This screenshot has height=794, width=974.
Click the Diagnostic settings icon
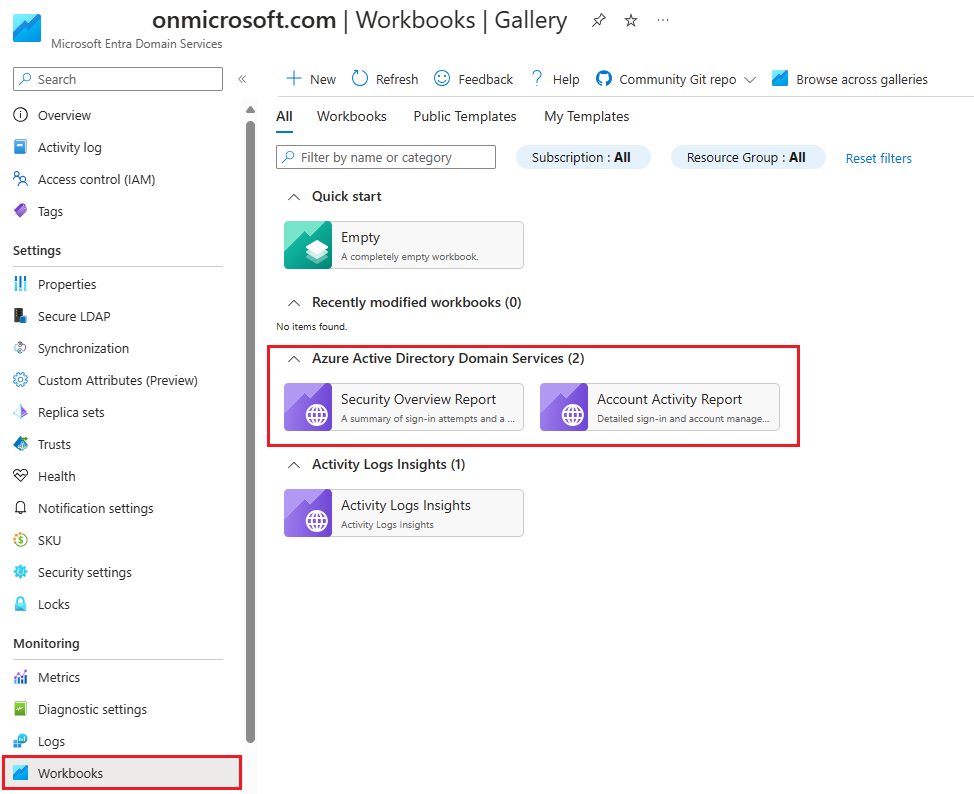coord(20,709)
